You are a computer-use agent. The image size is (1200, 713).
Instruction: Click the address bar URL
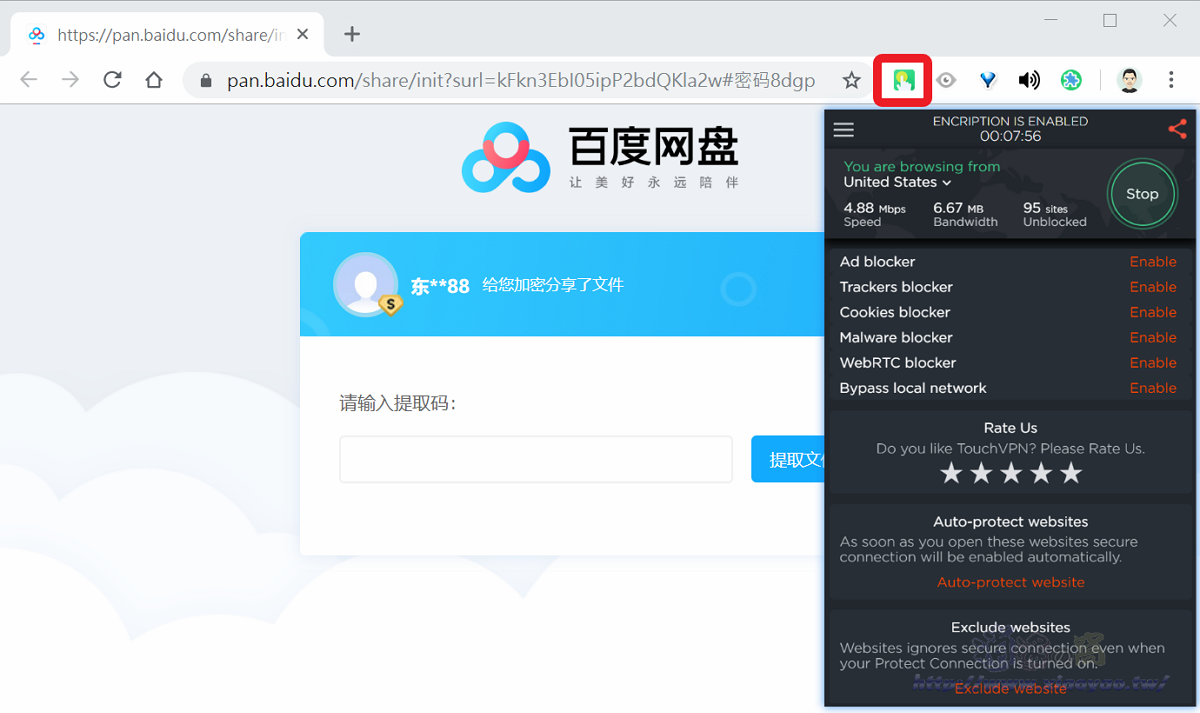click(521, 80)
